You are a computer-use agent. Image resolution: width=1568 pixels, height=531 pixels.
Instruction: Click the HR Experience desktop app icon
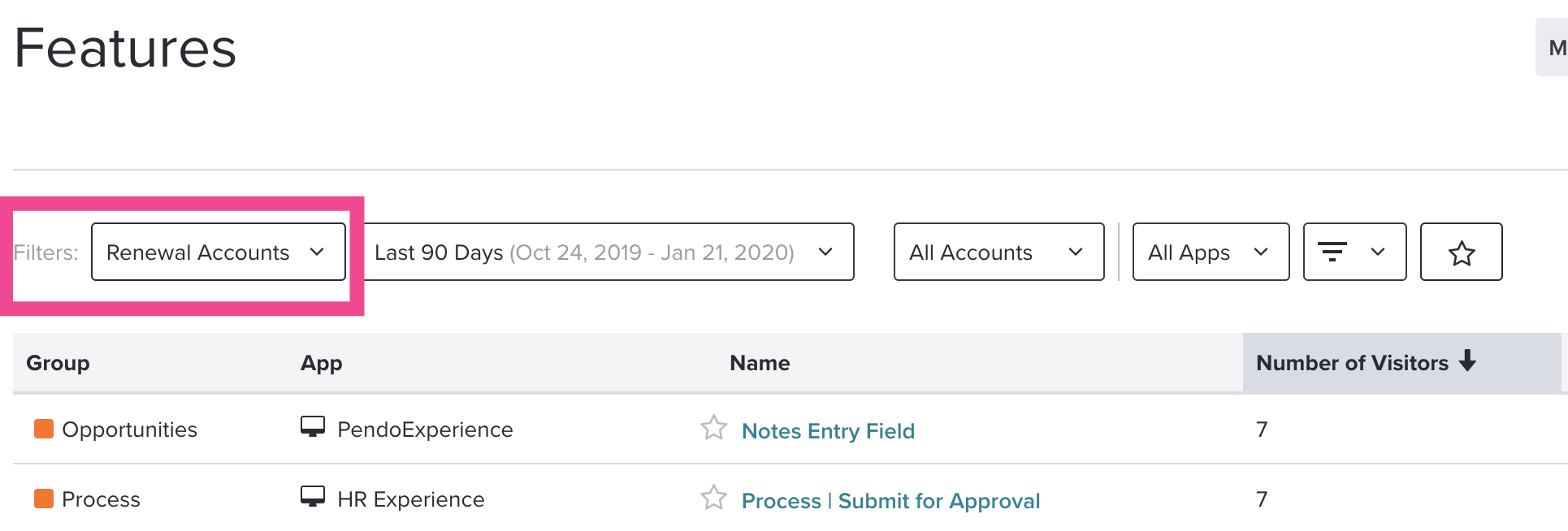pos(312,497)
